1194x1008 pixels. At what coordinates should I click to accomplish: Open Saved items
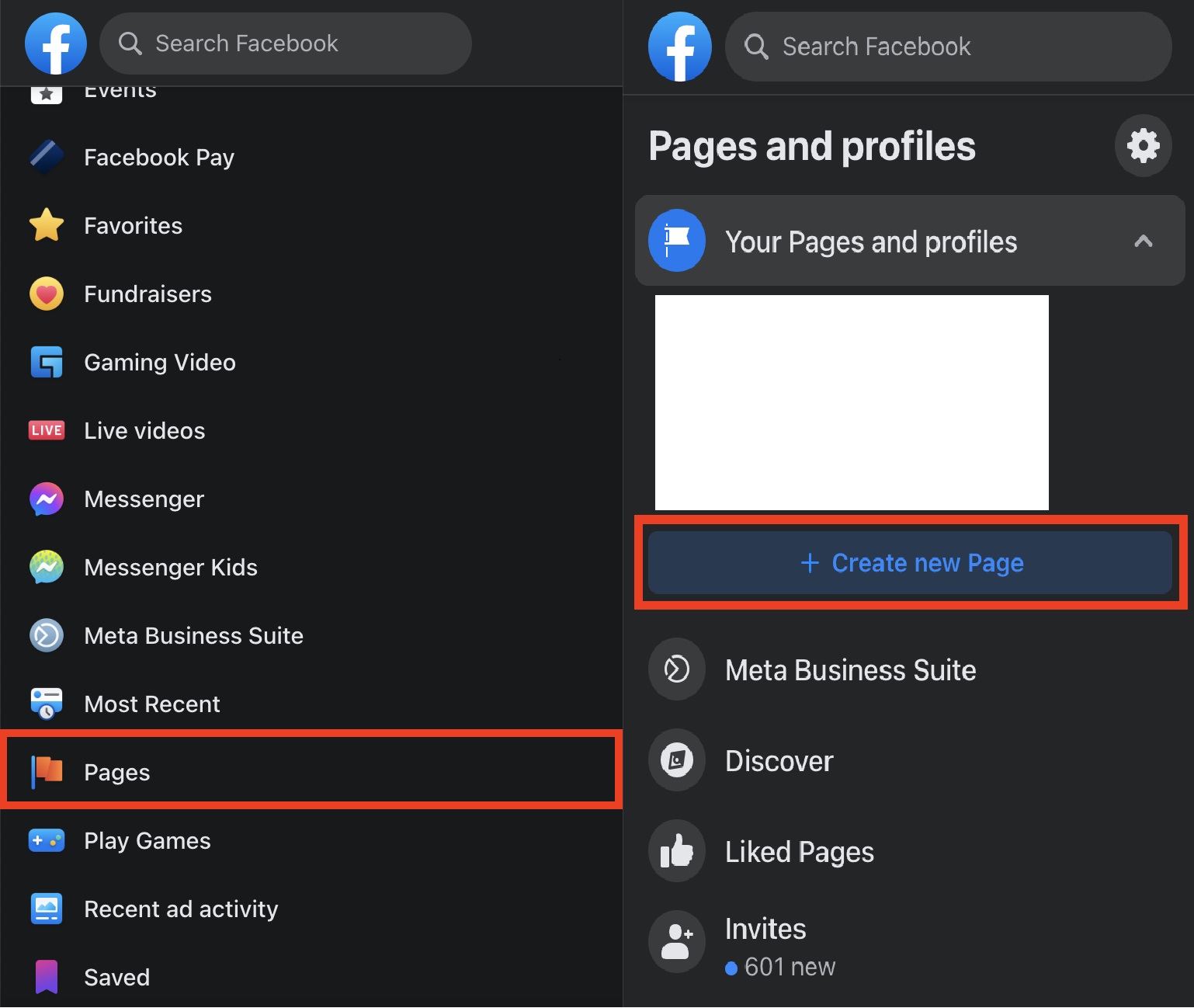coord(116,977)
